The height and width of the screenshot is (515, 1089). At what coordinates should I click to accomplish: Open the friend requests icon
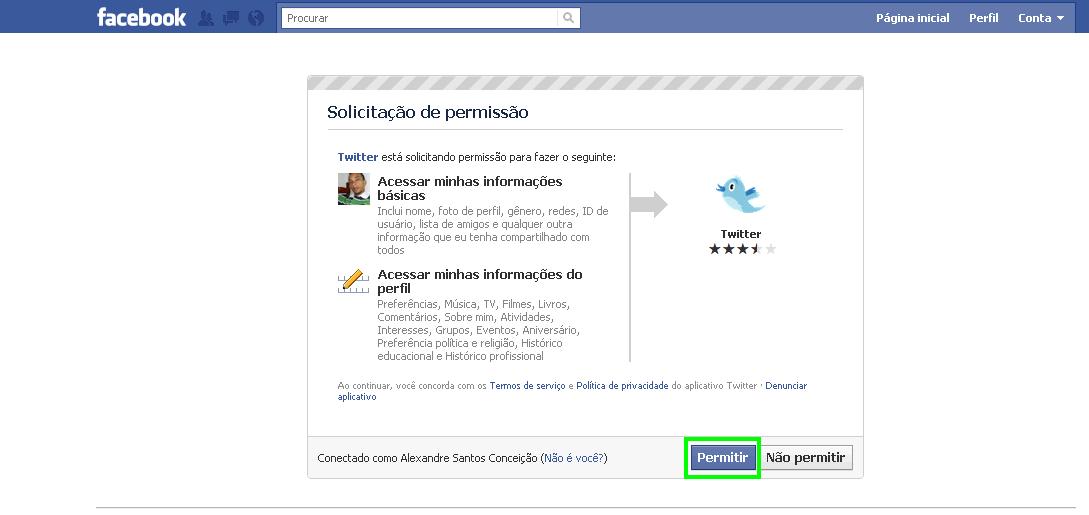(205, 18)
